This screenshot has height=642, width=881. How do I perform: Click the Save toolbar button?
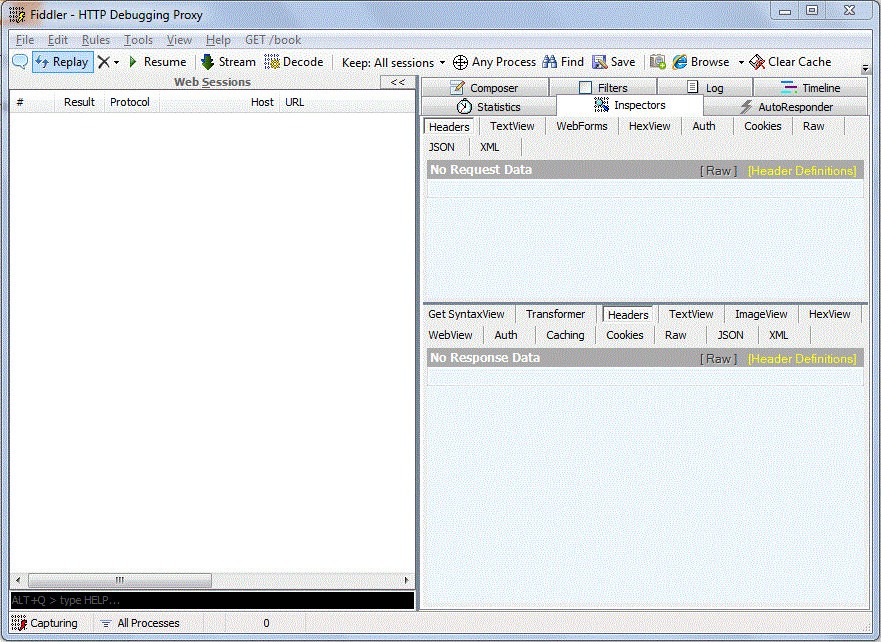(614, 62)
